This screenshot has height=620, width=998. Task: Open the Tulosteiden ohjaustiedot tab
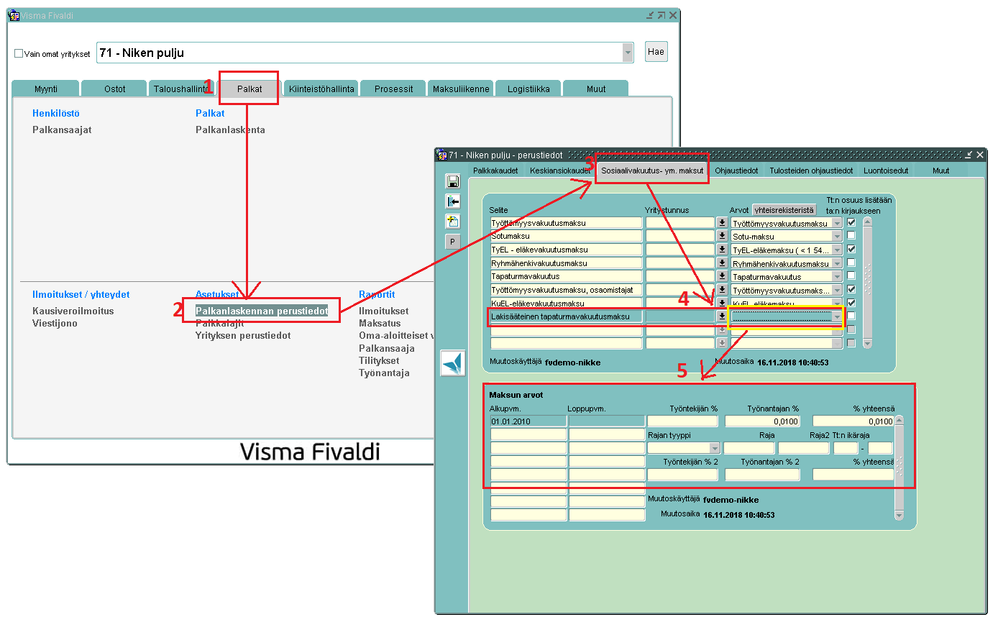811,171
